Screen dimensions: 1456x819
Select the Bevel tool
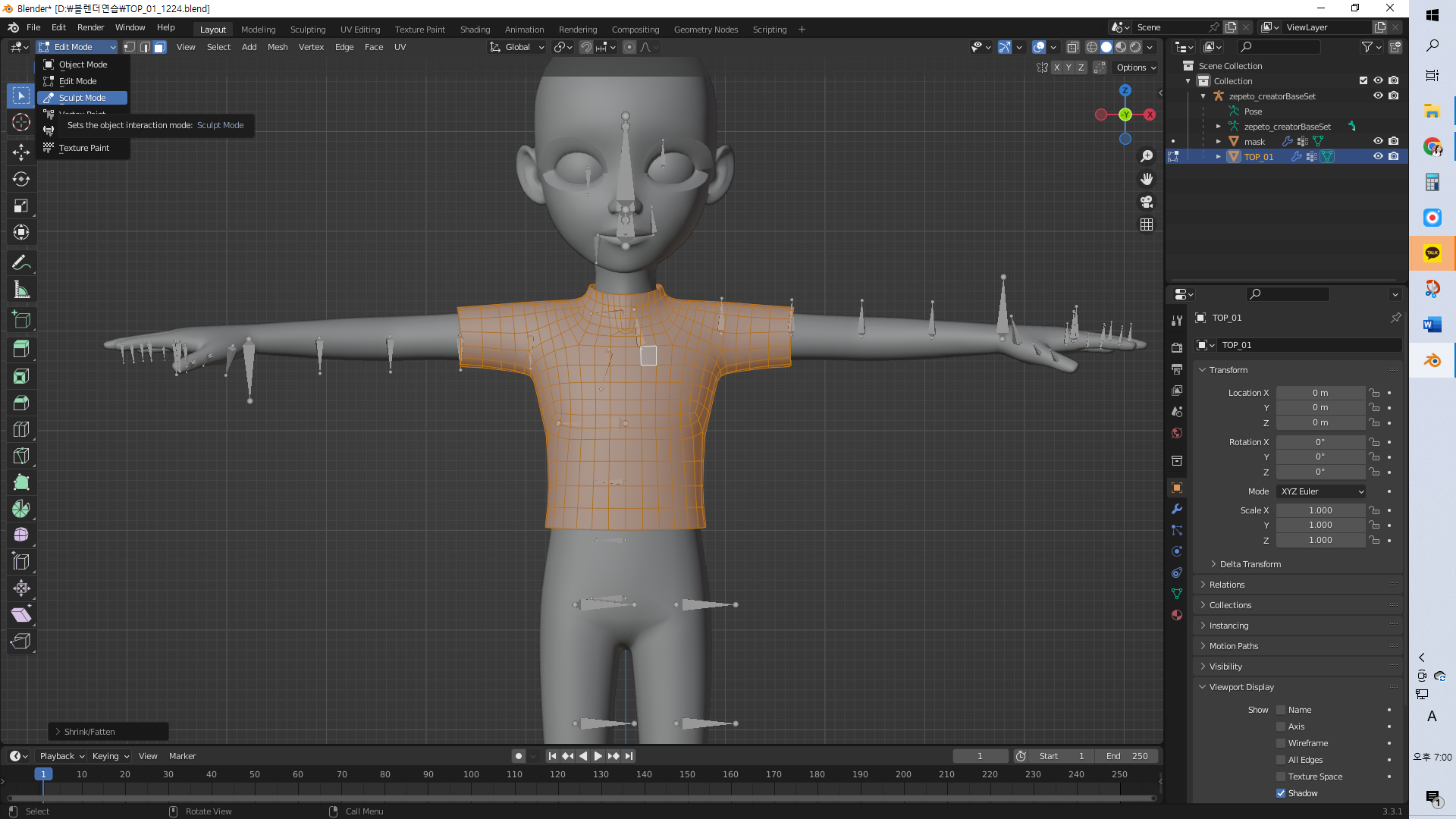tap(21, 403)
